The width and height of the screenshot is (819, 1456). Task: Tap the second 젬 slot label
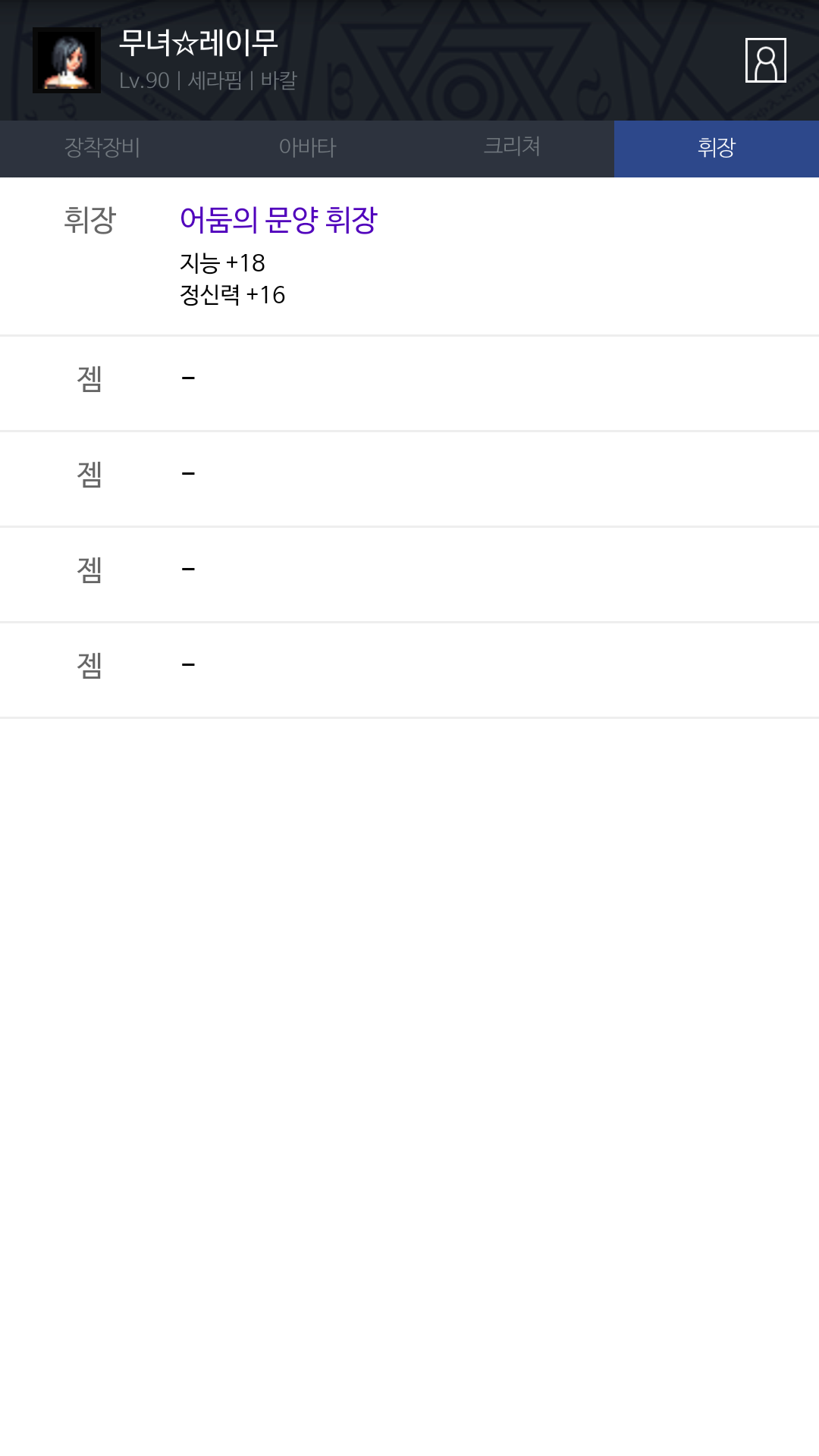89,473
